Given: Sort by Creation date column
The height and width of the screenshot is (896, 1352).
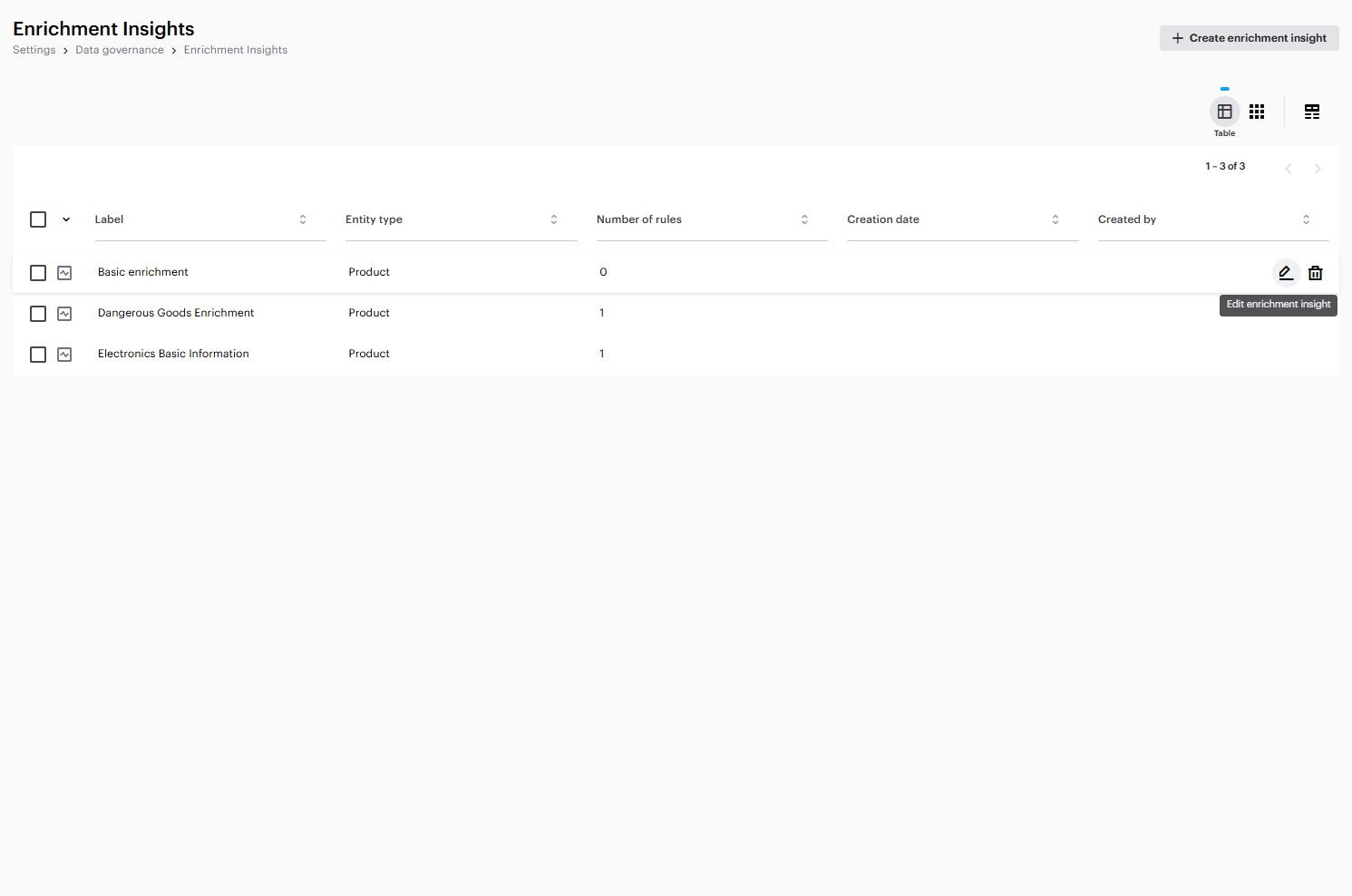Looking at the screenshot, I should (1055, 219).
